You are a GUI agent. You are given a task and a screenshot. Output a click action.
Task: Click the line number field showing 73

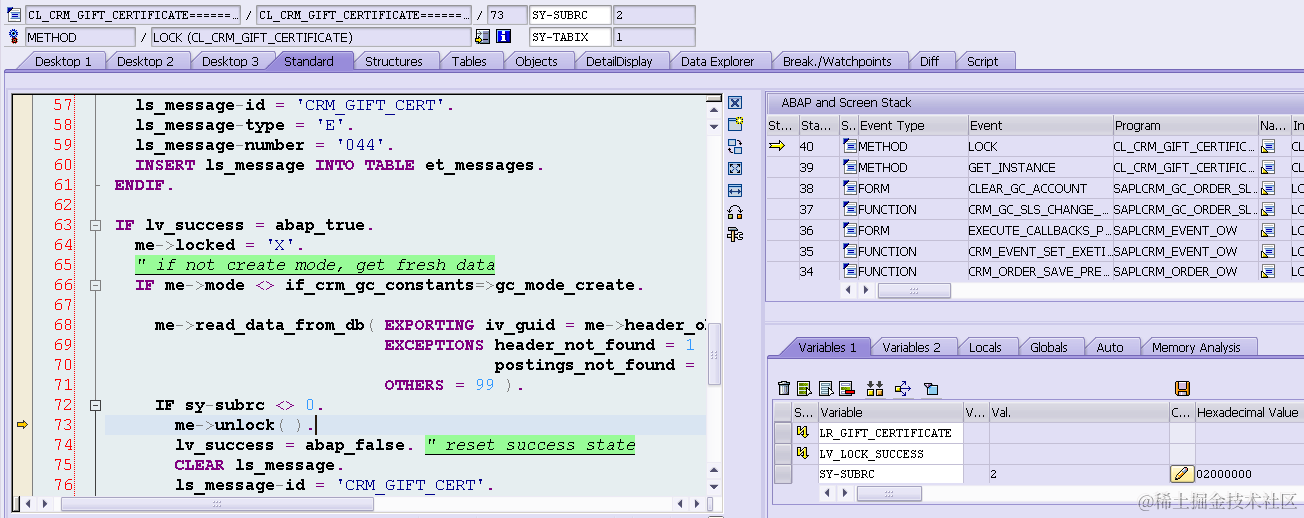click(505, 15)
